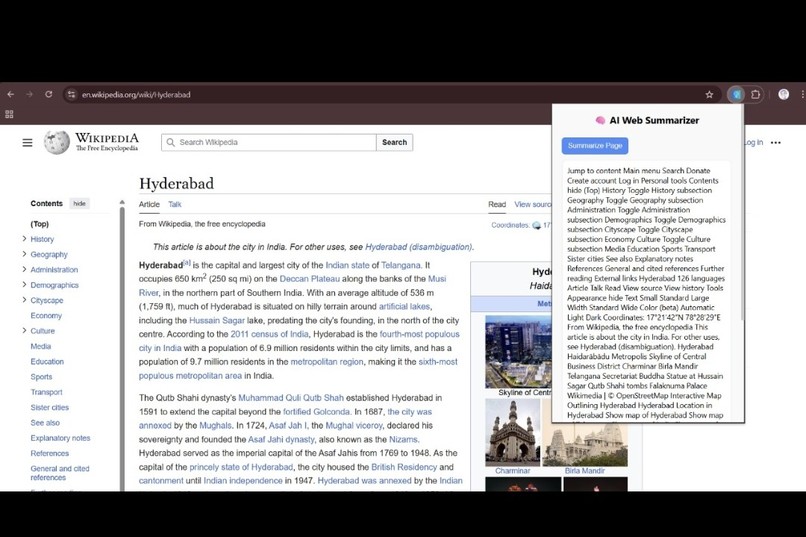Click the Wikipedia Search button
This screenshot has height=537, width=806.
[394, 142]
